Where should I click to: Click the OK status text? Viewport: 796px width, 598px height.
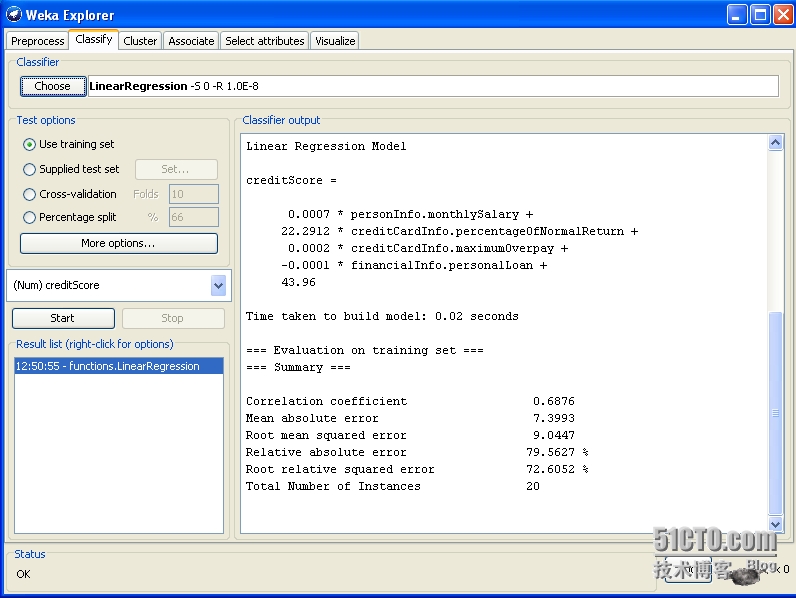click(23, 574)
